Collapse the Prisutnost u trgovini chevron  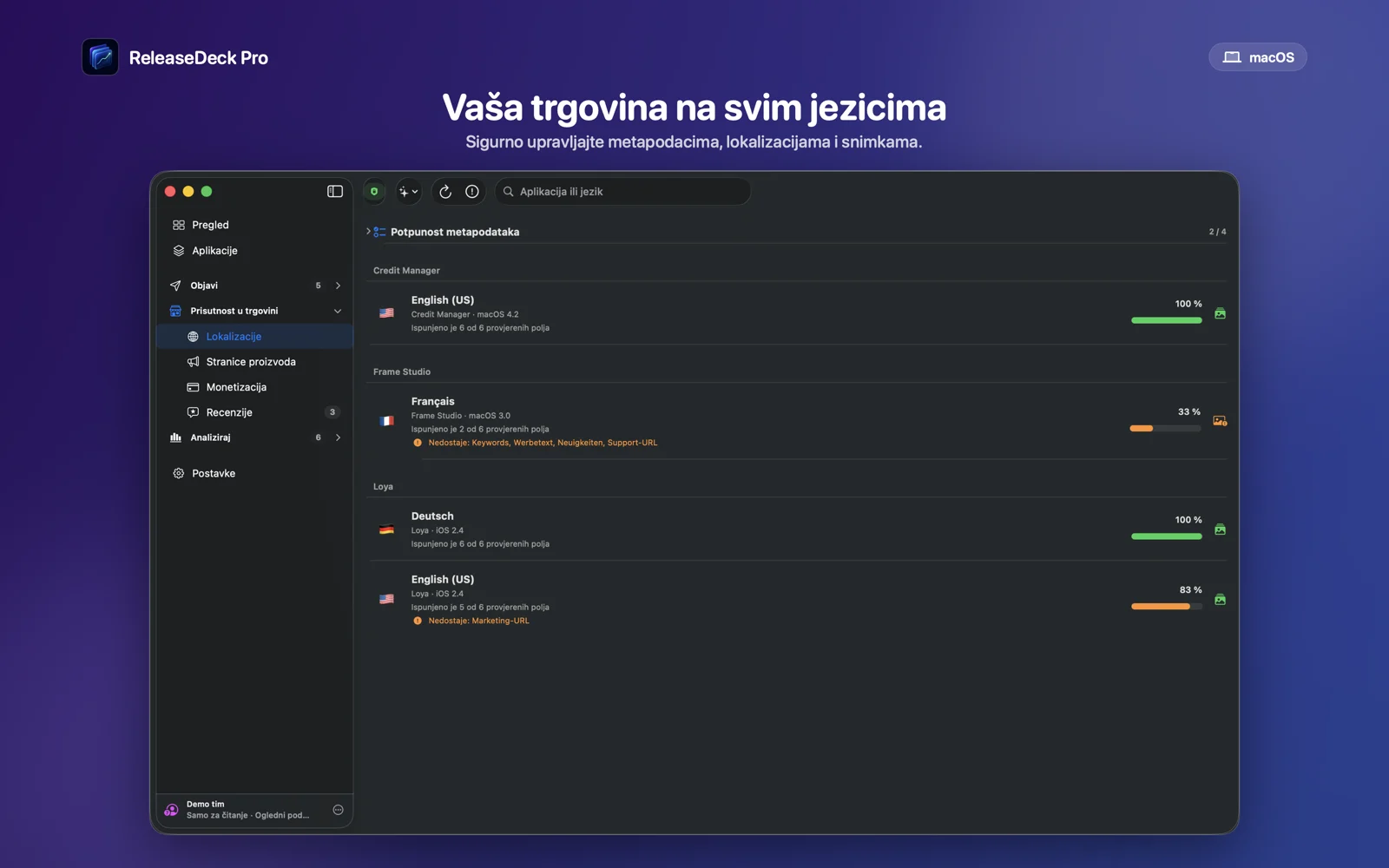338,311
